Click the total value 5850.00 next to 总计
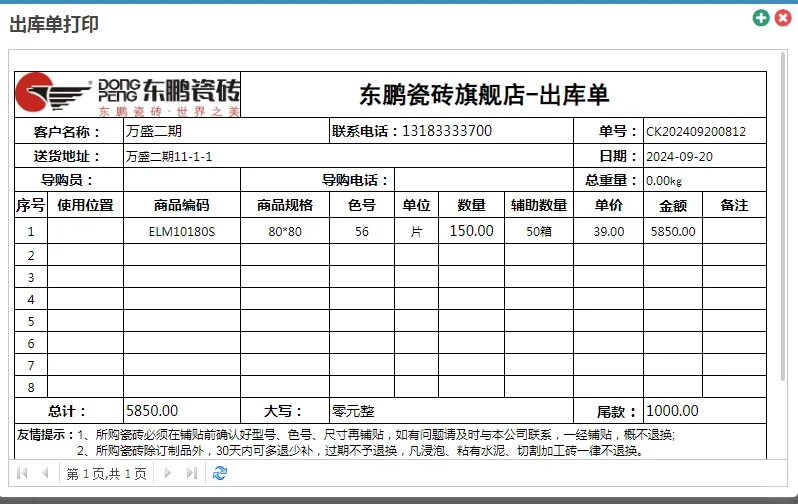798x504 pixels. [x=152, y=411]
